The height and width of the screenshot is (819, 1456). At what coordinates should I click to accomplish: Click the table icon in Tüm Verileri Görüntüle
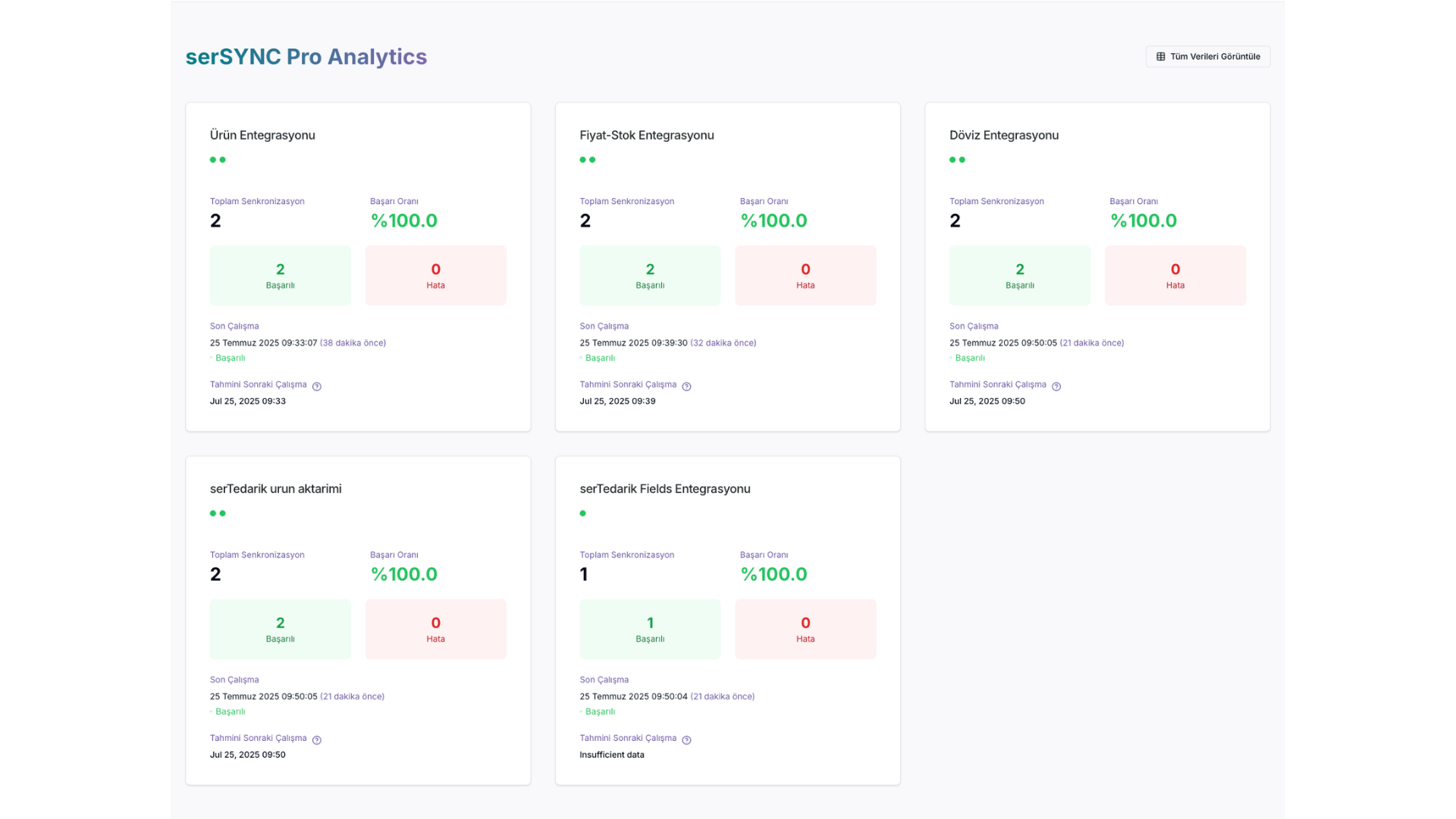point(1160,56)
